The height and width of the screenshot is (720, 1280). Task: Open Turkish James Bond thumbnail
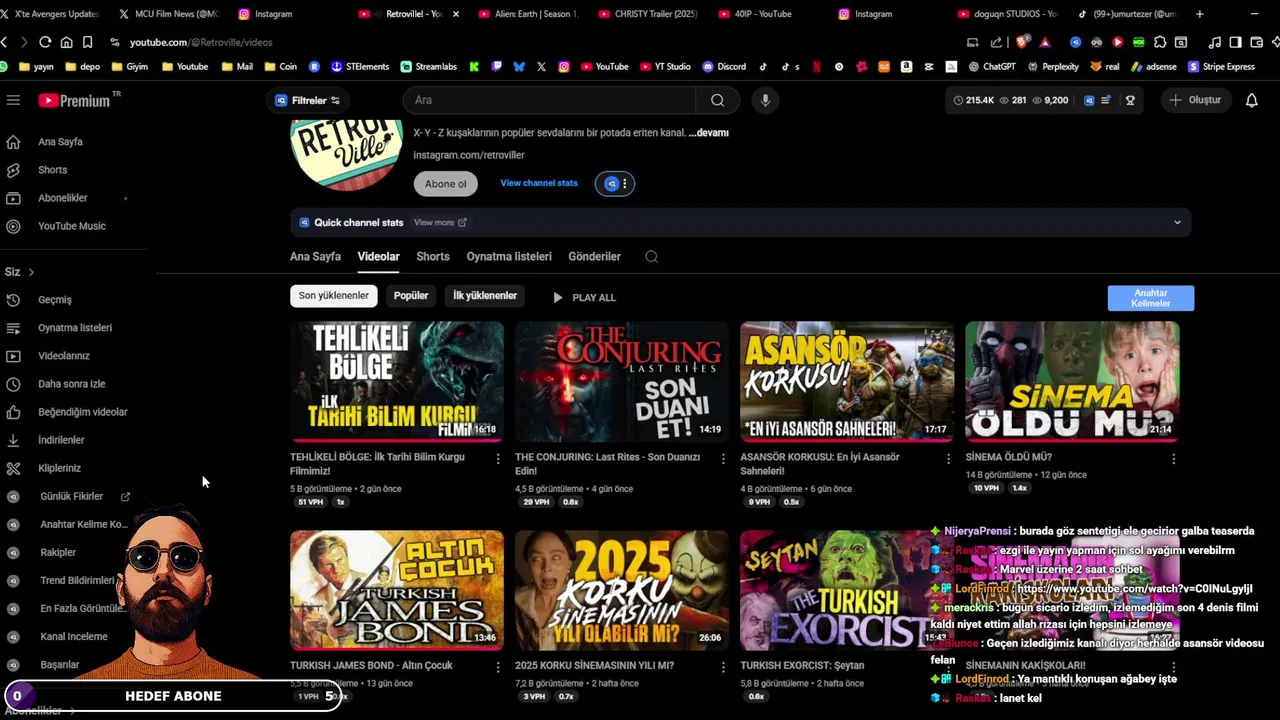tap(397, 590)
